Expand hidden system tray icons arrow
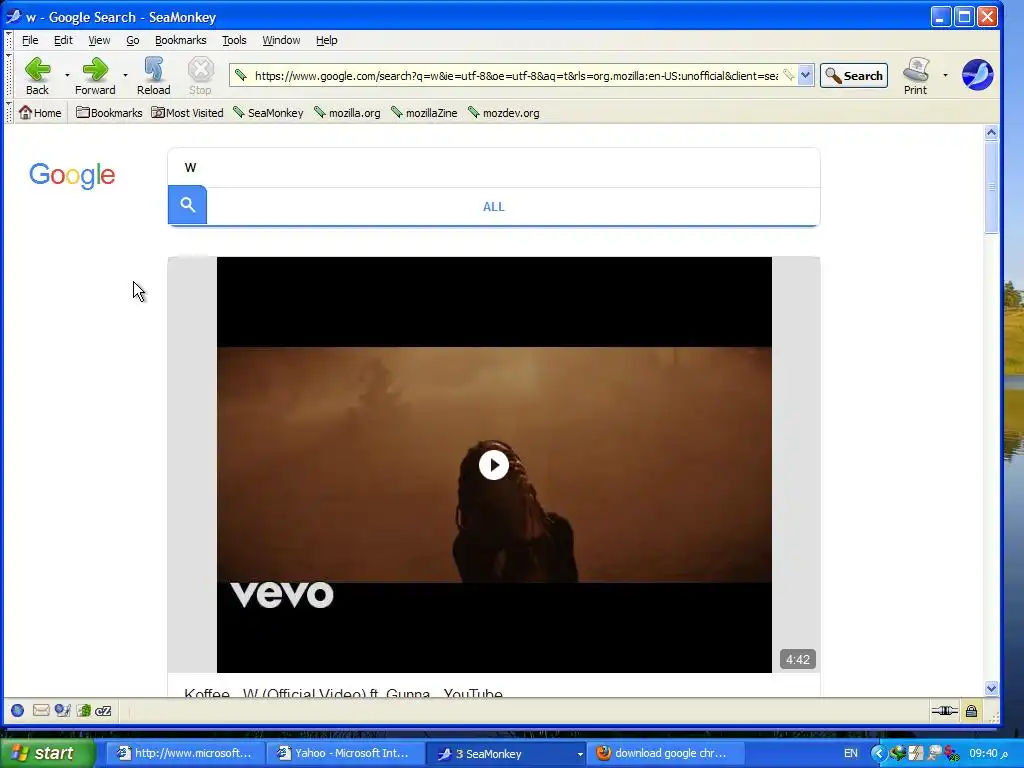Viewport: 1024px width, 768px height. (878, 754)
